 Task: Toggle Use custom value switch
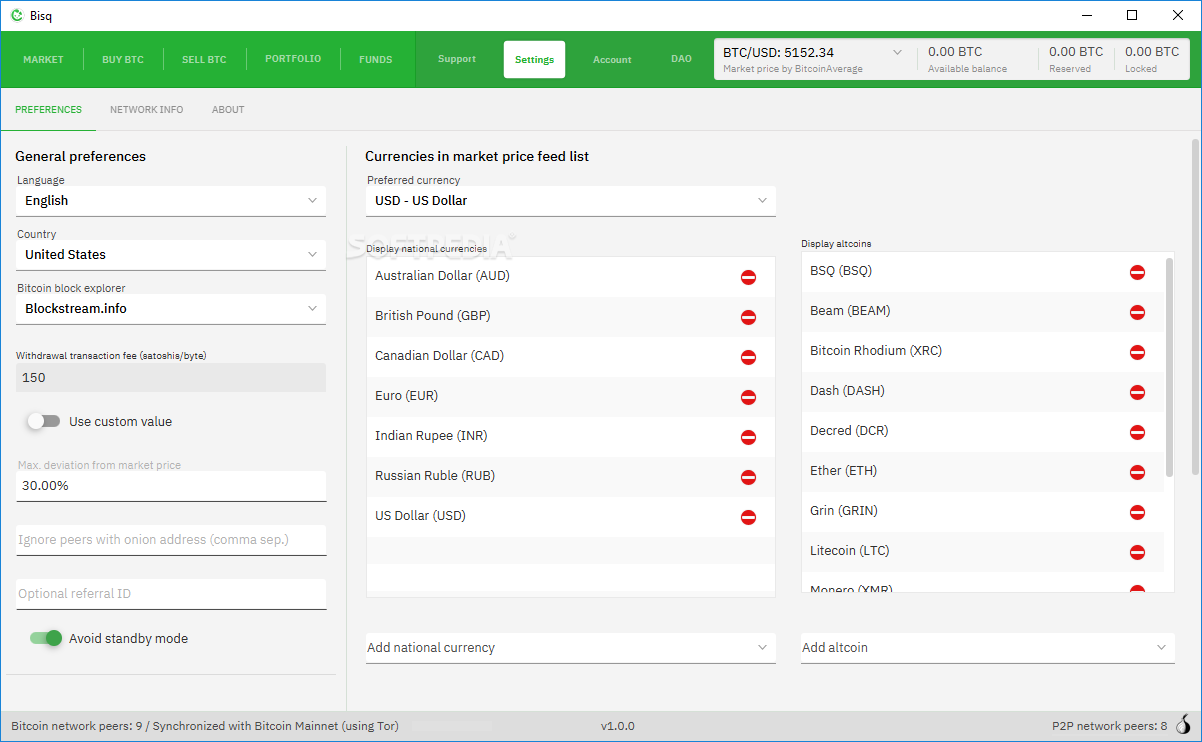[x=44, y=421]
